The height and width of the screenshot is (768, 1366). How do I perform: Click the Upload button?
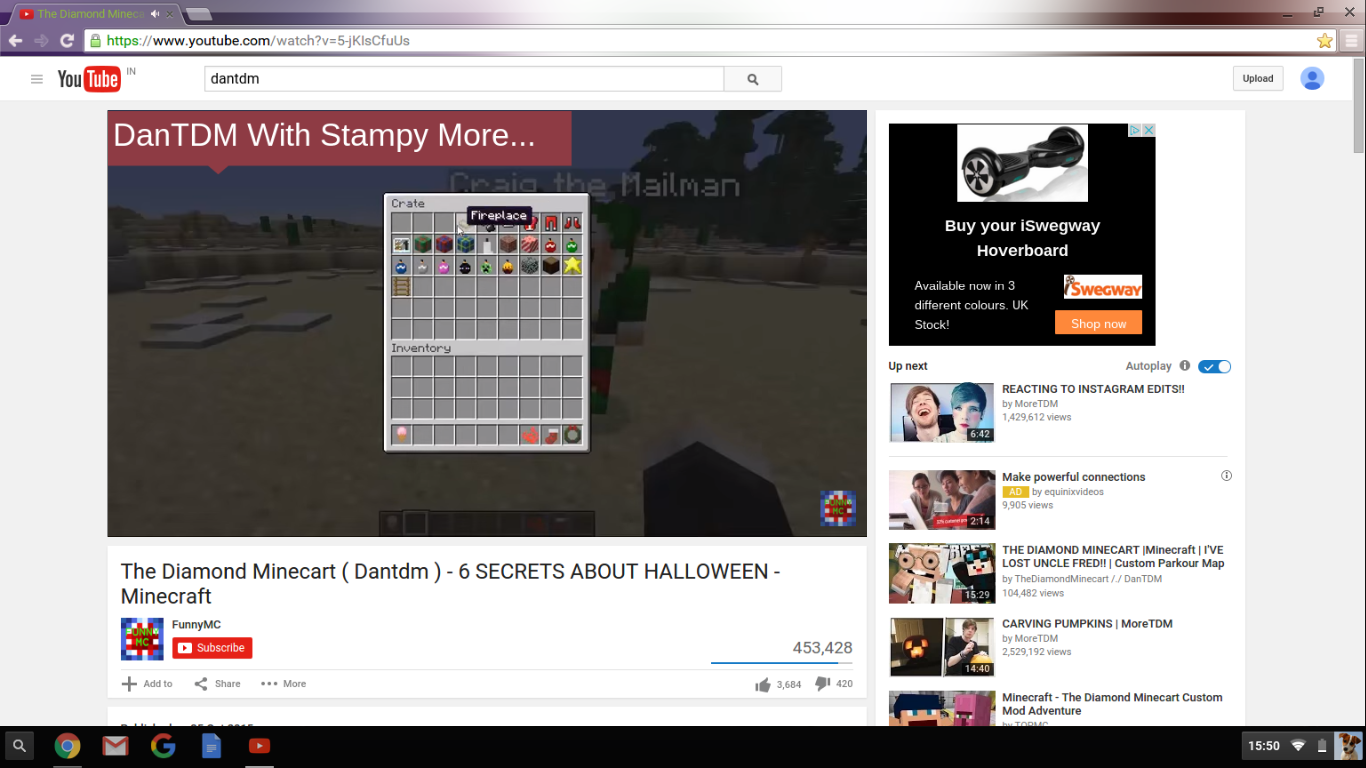pyautogui.click(x=1258, y=79)
